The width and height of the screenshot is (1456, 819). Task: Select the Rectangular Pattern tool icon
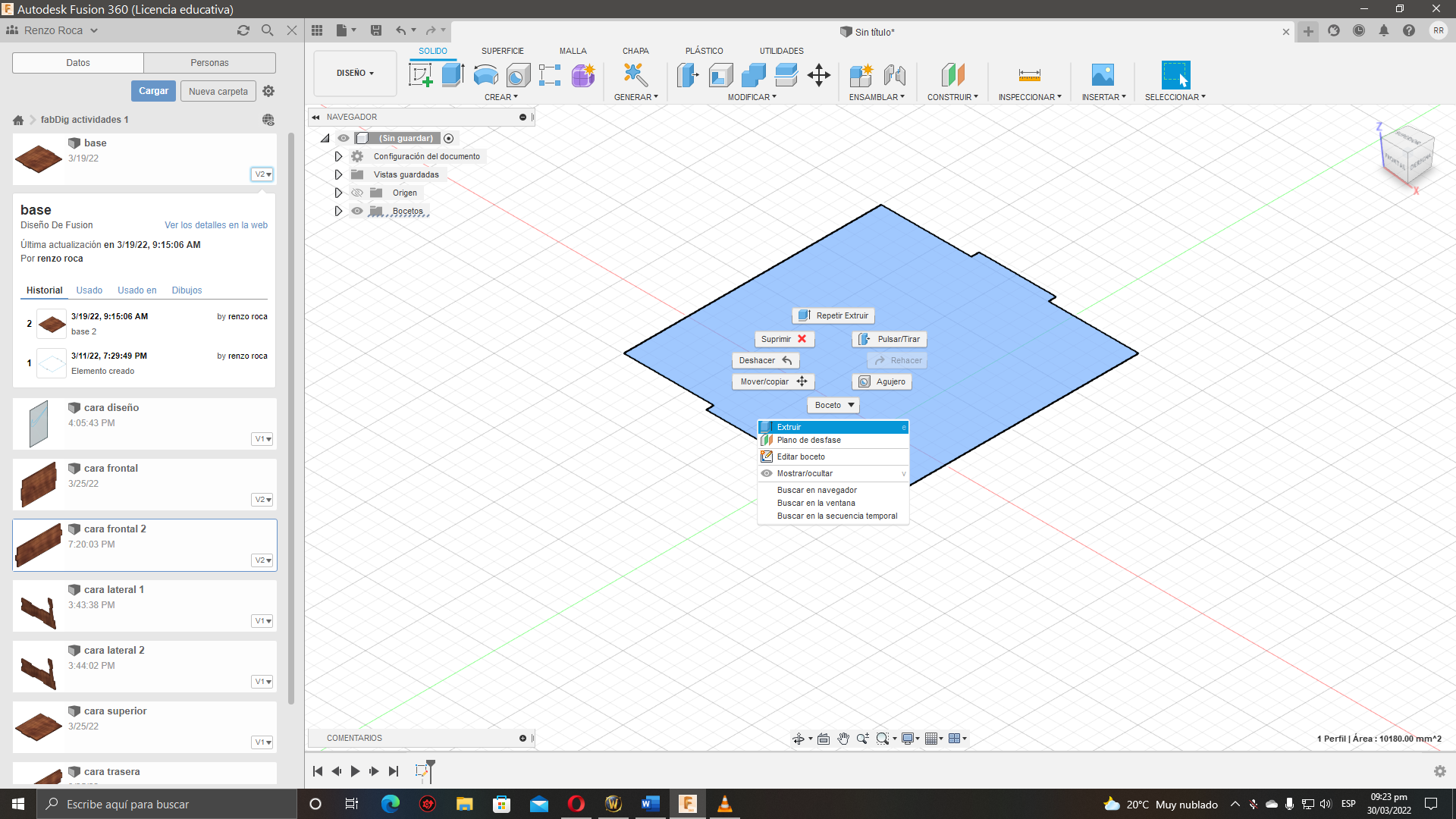pyautogui.click(x=550, y=75)
